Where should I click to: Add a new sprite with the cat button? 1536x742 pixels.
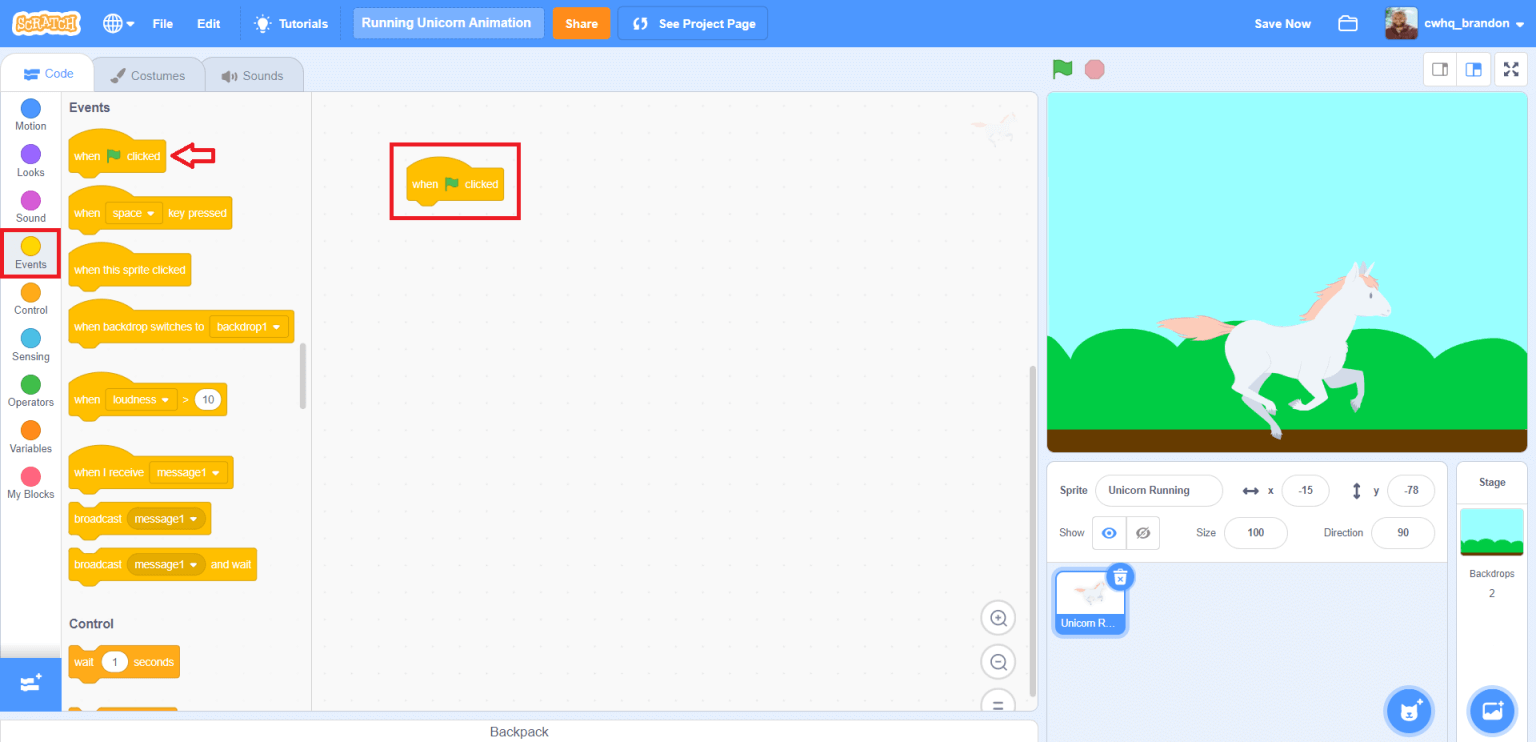1409,710
